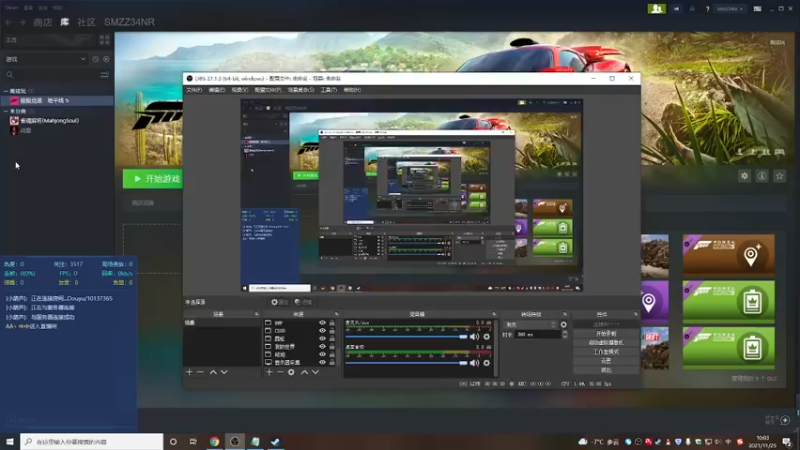Toggle lock of CSGO source

tap(332, 331)
